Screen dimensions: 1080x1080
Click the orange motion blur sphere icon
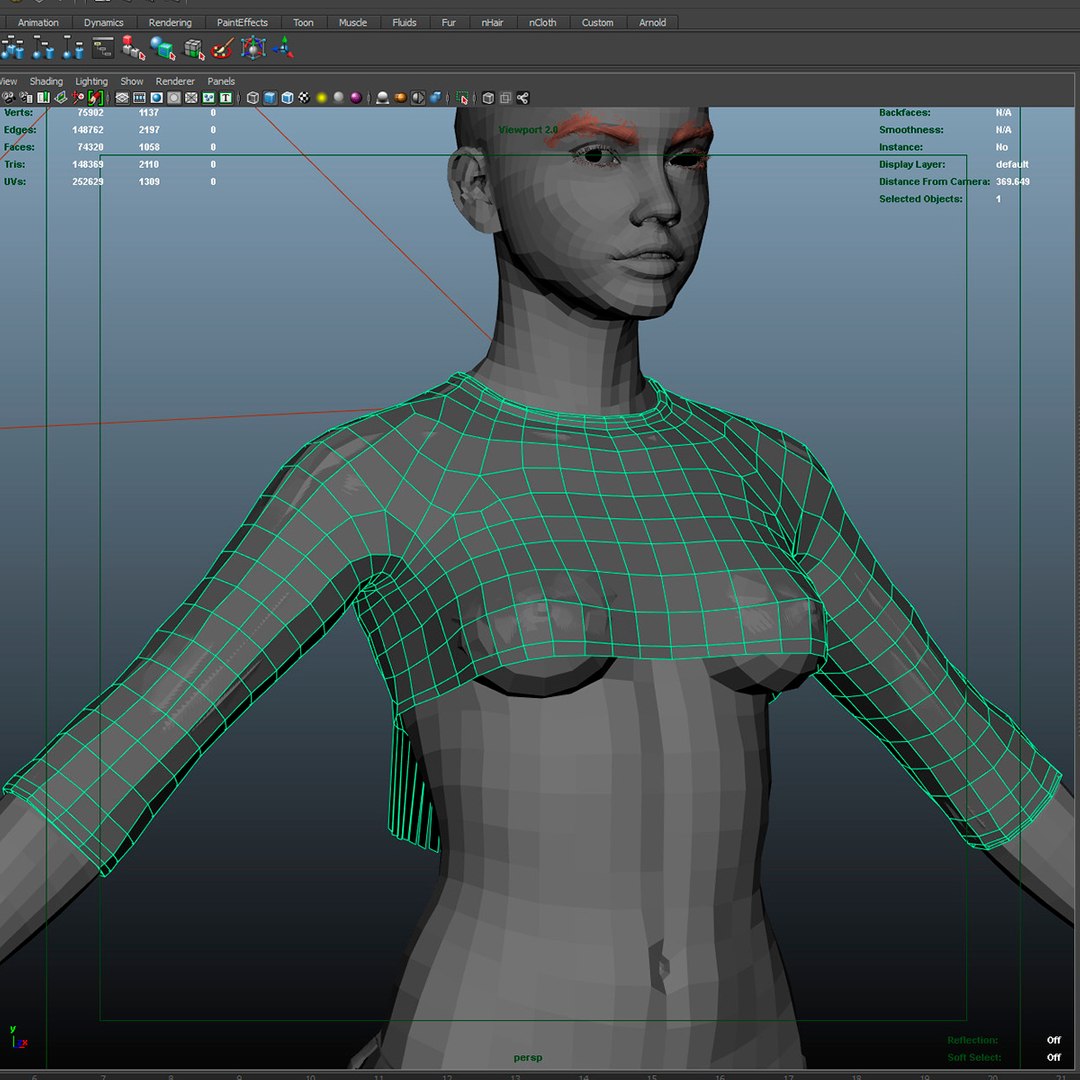(400, 98)
